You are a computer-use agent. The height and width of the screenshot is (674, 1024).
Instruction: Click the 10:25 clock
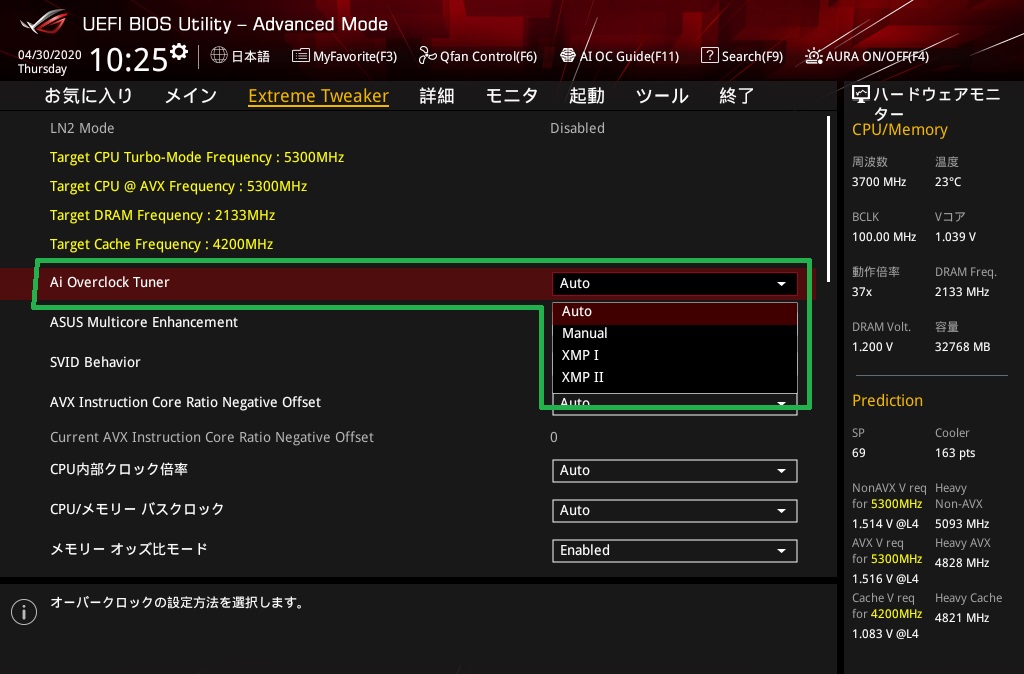point(129,60)
